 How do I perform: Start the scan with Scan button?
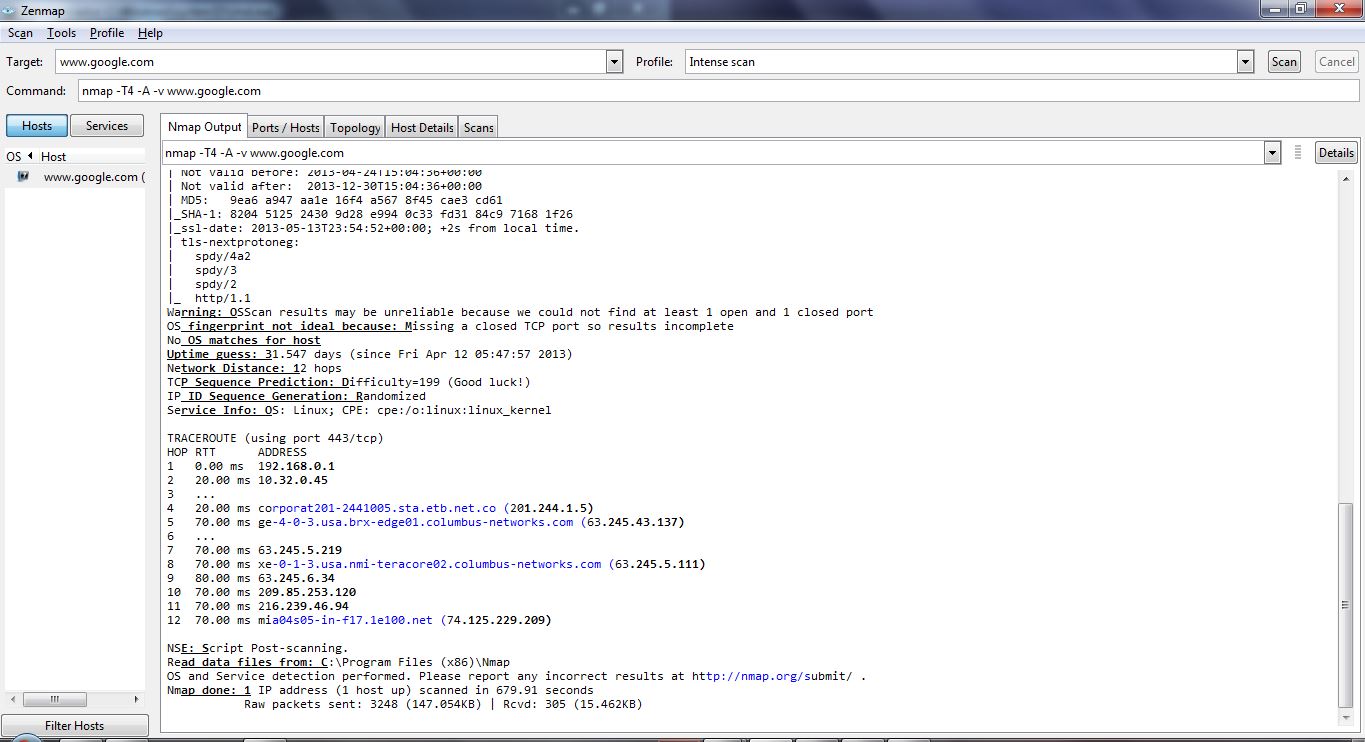tap(1284, 62)
